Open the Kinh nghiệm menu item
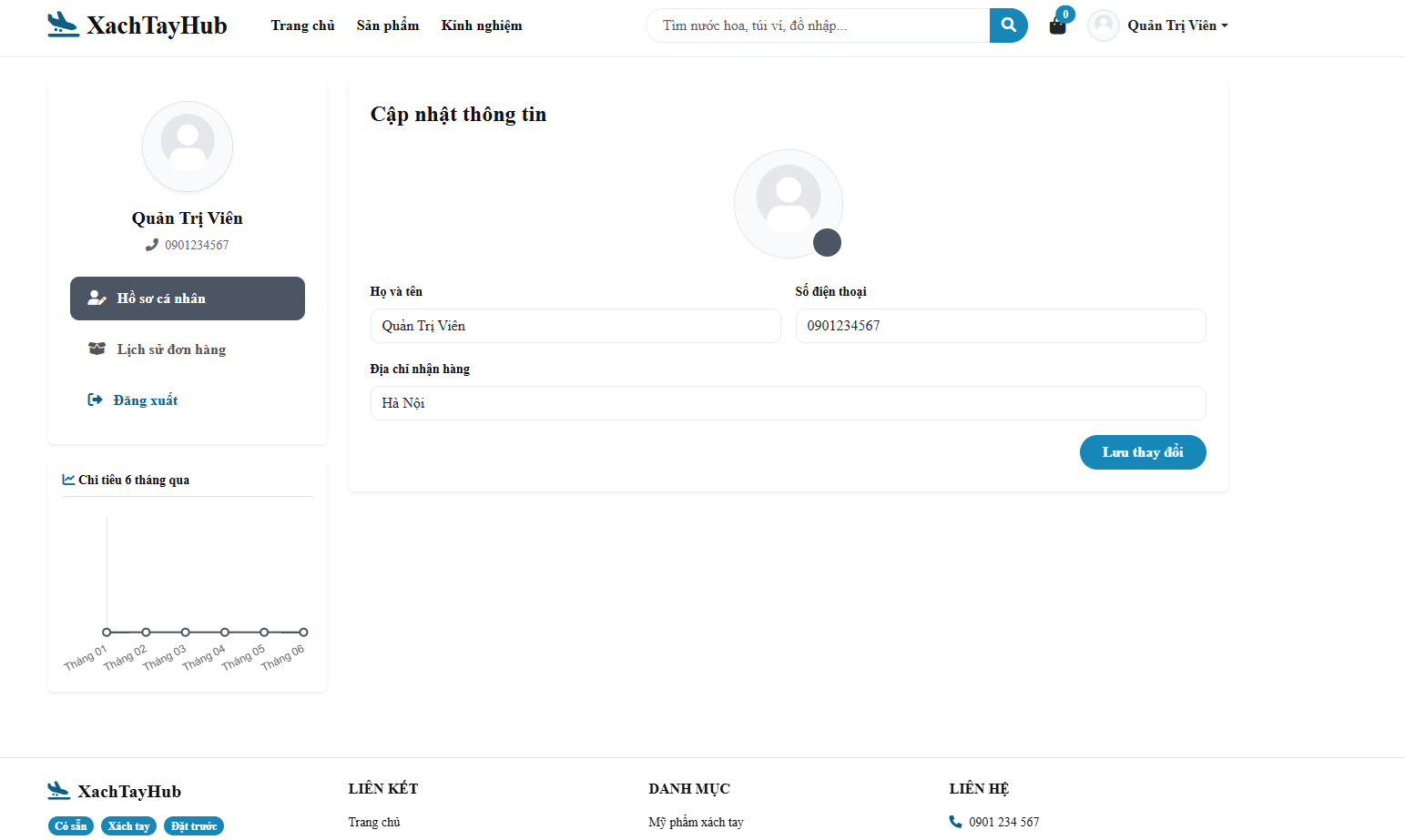Screen dimensions: 1405x840 pyautogui.click(x=482, y=25)
